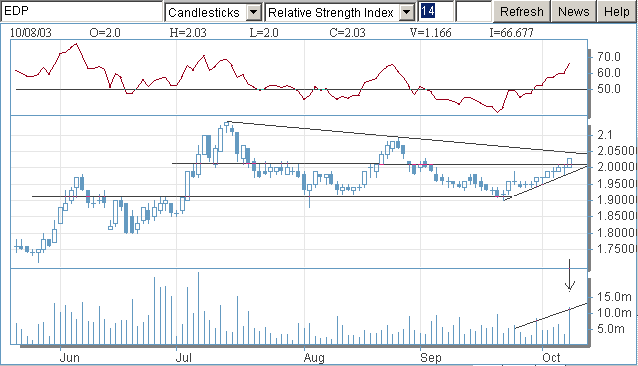Click the down arrow annotation above volume
Viewport: 638px width, 366px height.
pos(569,275)
